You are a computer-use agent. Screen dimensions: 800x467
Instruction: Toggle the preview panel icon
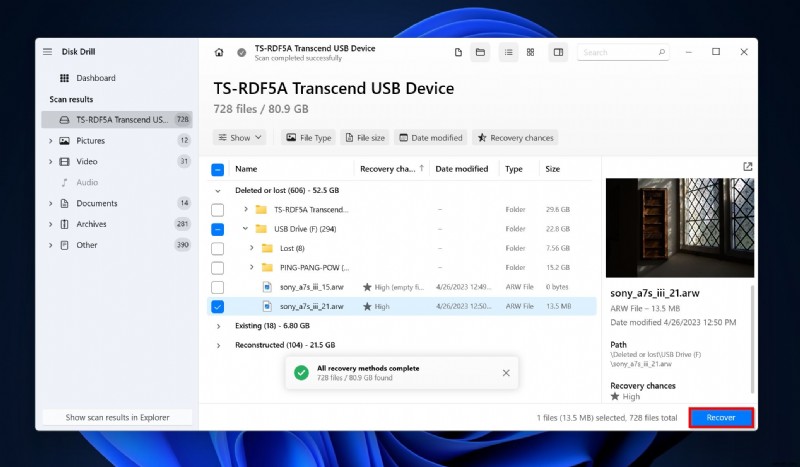tap(558, 52)
